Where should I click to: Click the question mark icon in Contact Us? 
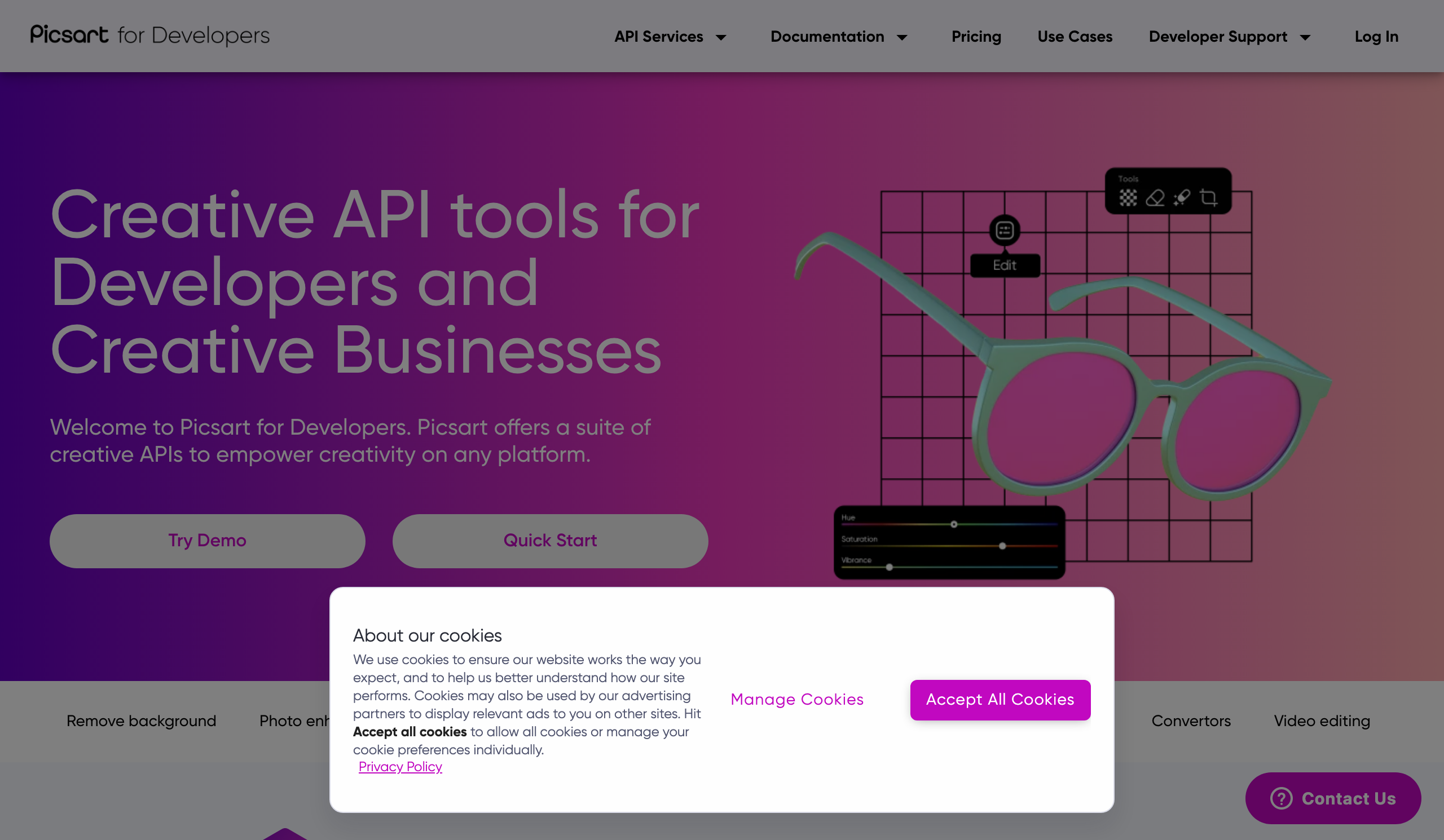[x=1280, y=798]
